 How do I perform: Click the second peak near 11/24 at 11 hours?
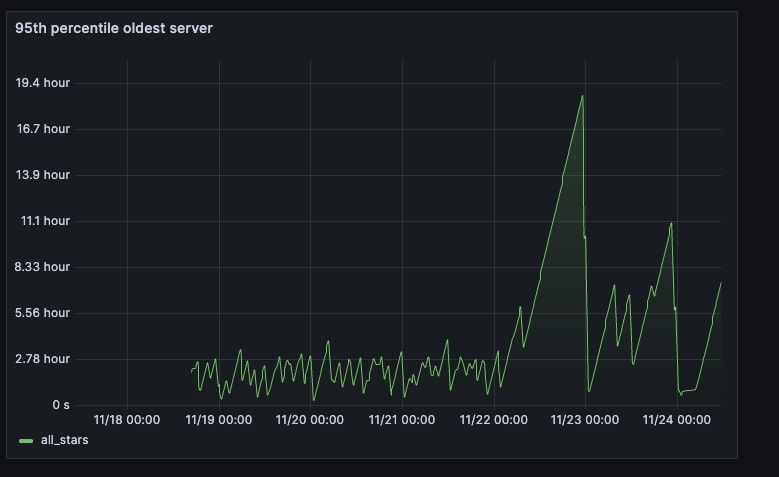(671, 223)
